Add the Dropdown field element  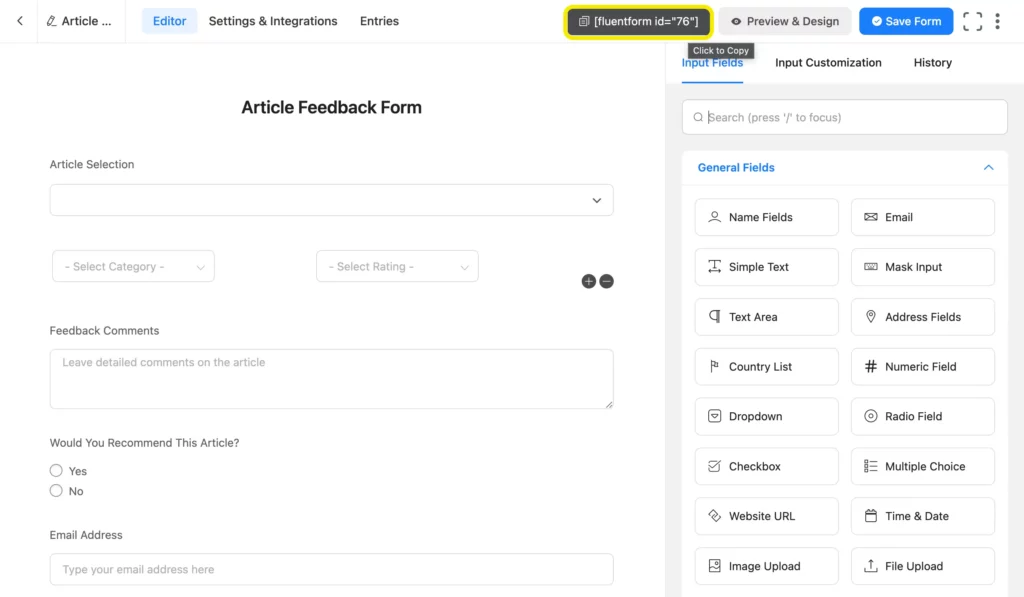pos(767,416)
